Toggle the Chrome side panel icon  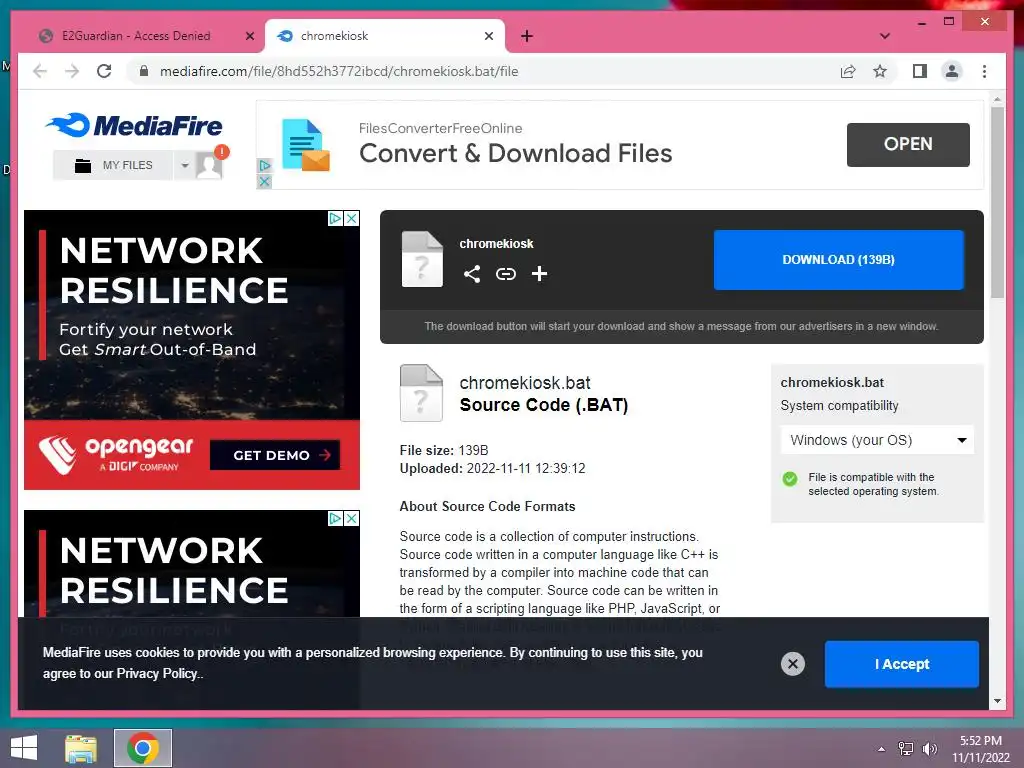click(920, 71)
